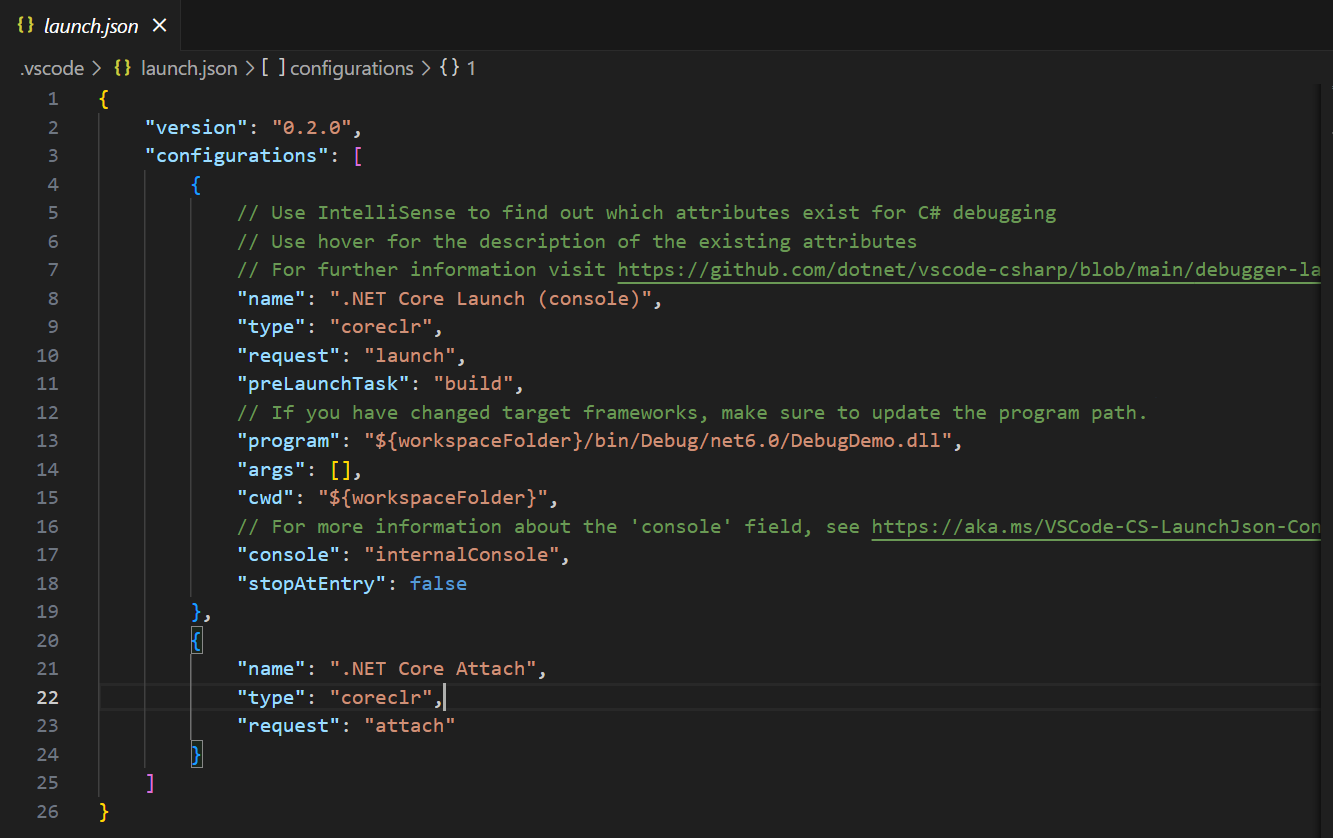Click line number 22 in the gutter
Image resolution: width=1333 pixels, height=838 pixels.
pyautogui.click(x=47, y=697)
